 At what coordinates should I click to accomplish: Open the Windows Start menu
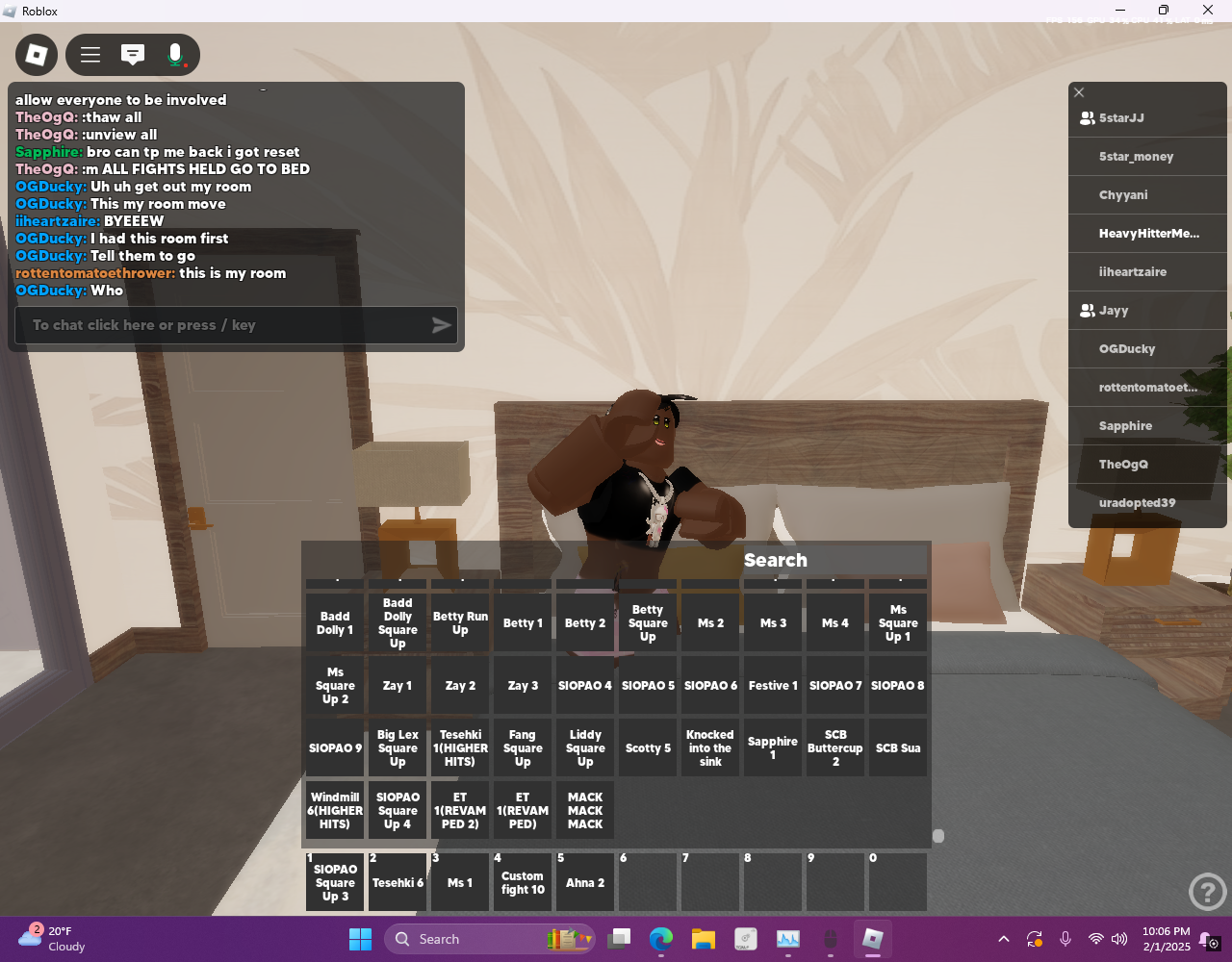point(360,939)
